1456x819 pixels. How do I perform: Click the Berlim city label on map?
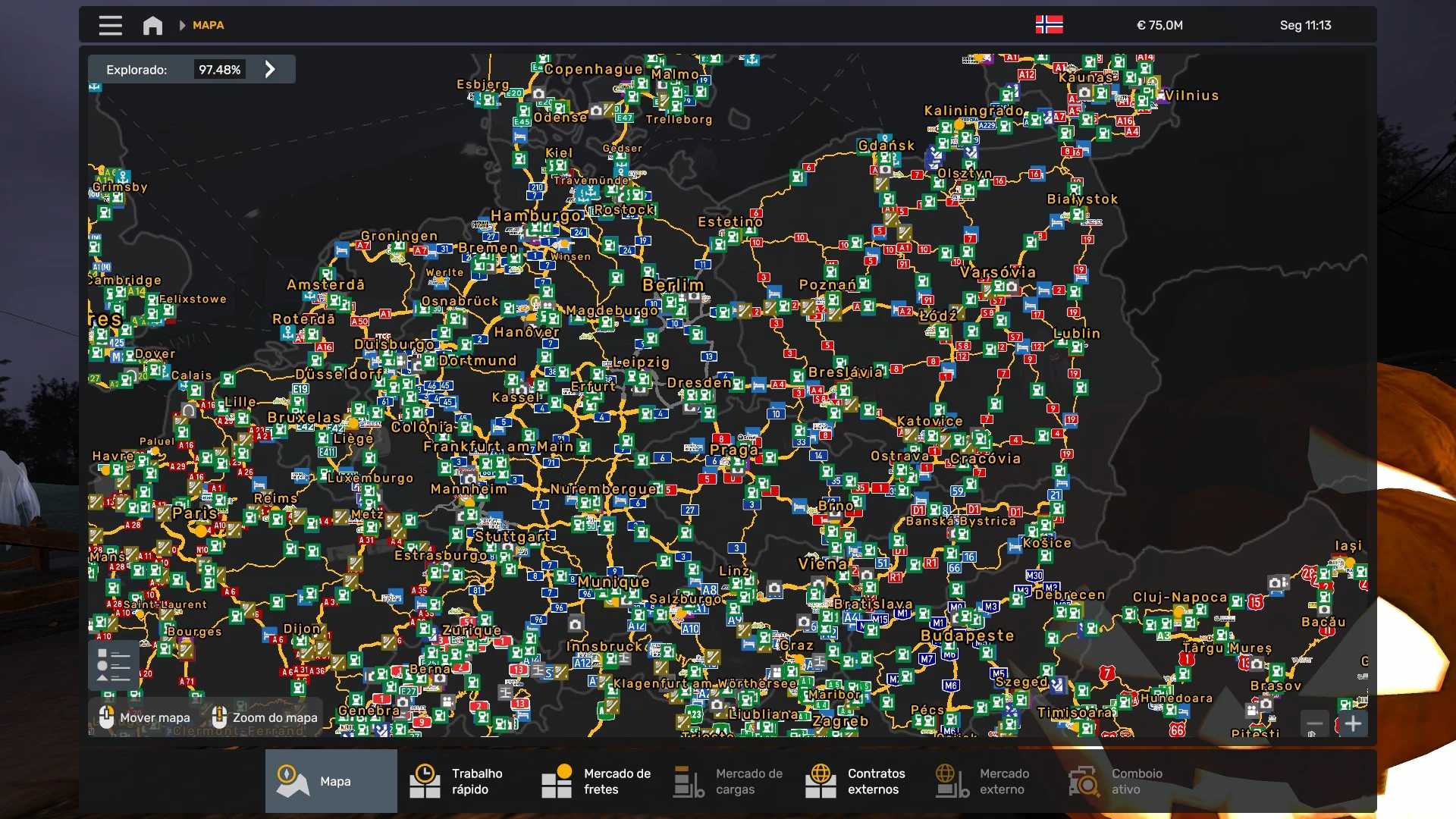click(673, 285)
